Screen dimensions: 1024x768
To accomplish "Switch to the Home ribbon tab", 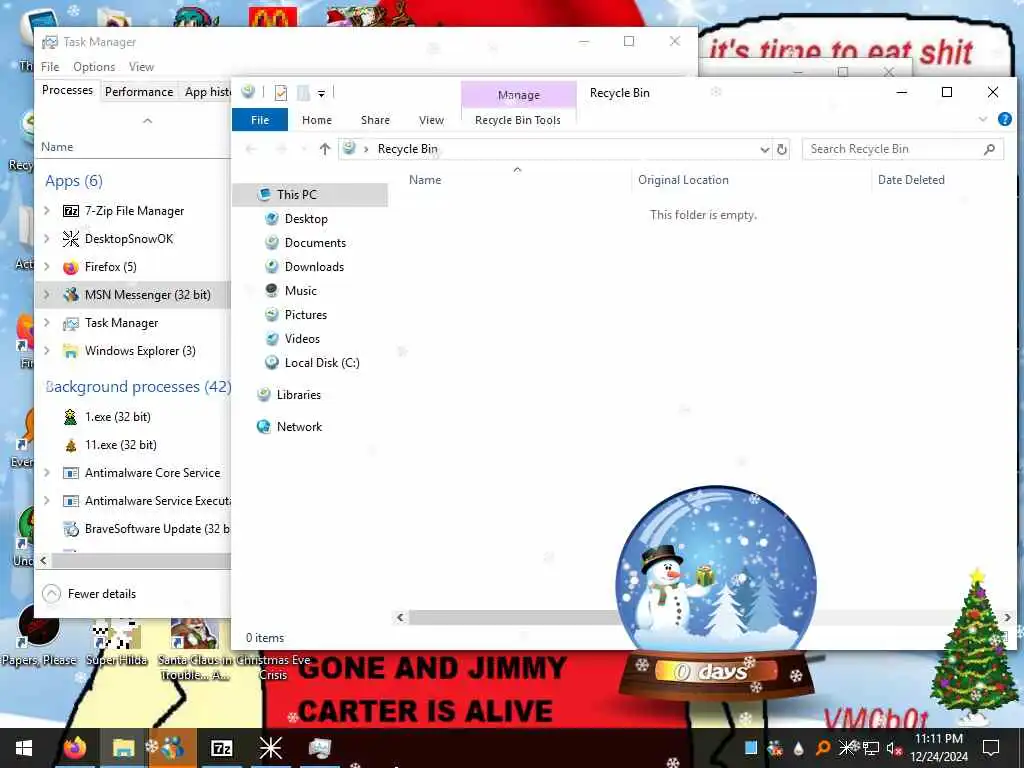I will click(317, 120).
